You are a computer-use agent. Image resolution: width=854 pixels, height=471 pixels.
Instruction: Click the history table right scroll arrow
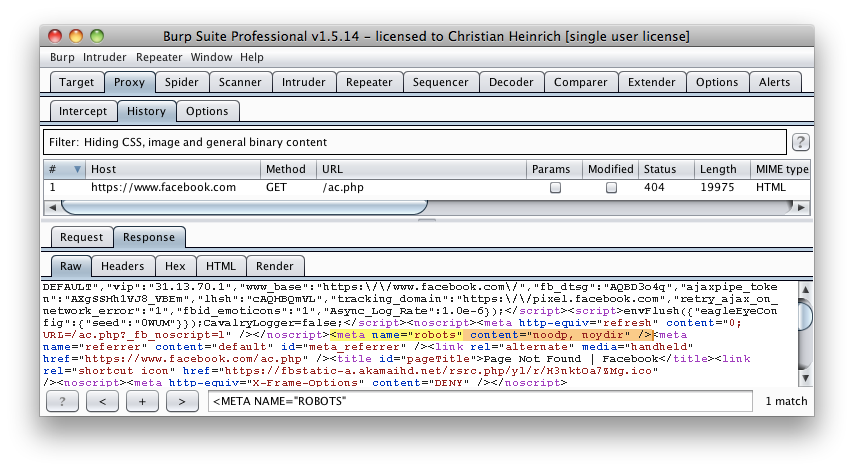(801, 207)
